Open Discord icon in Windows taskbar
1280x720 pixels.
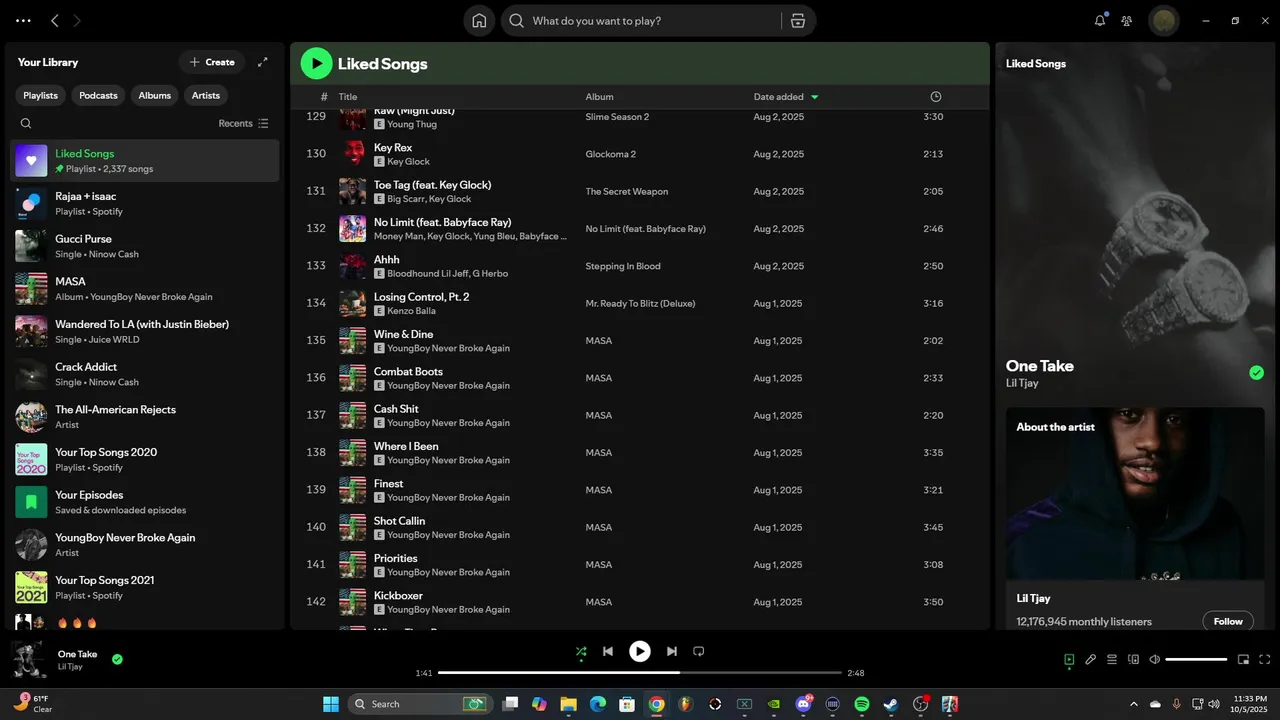(x=803, y=704)
